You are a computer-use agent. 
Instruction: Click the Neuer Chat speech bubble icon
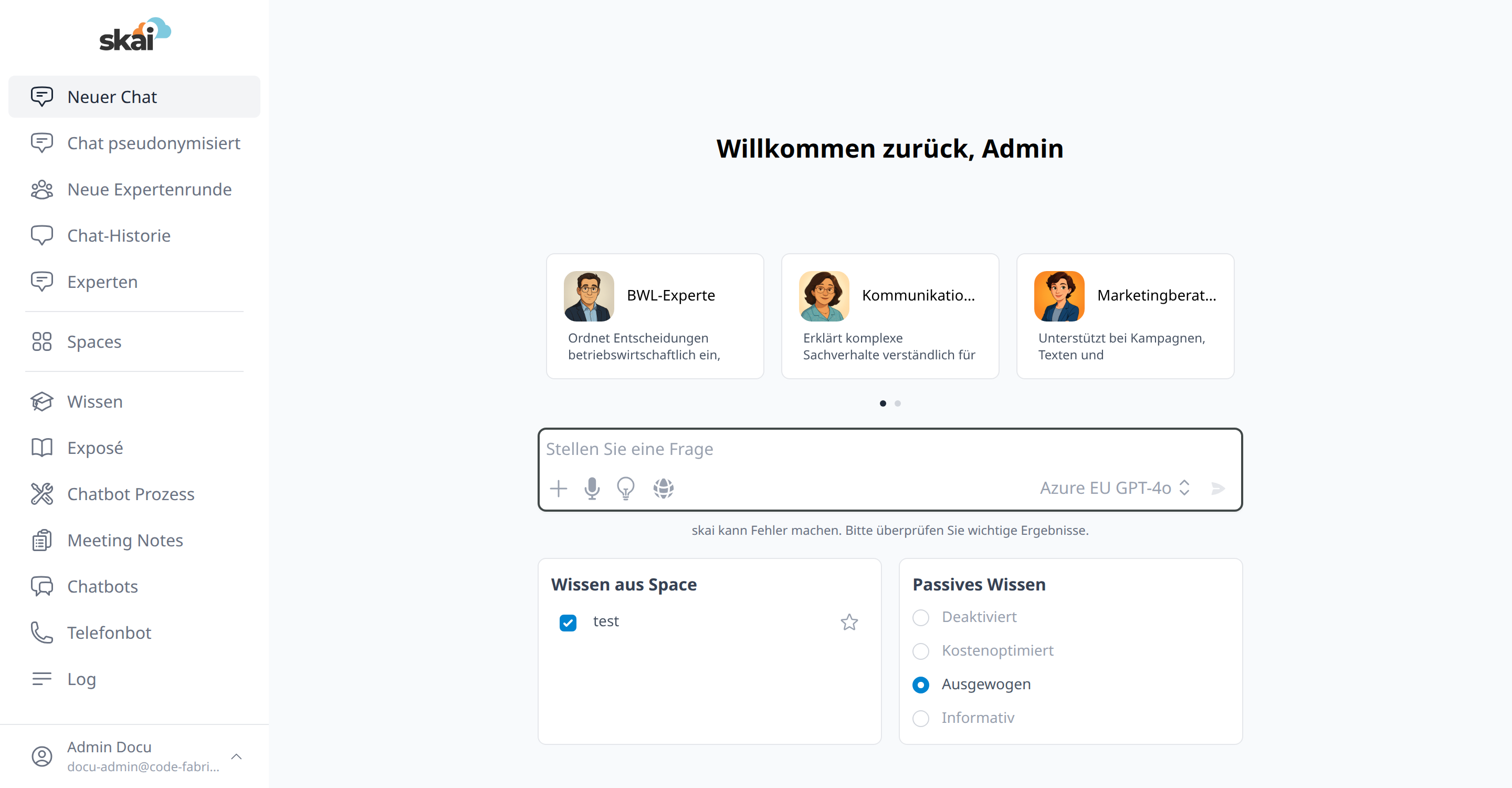pyautogui.click(x=41, y=96)
